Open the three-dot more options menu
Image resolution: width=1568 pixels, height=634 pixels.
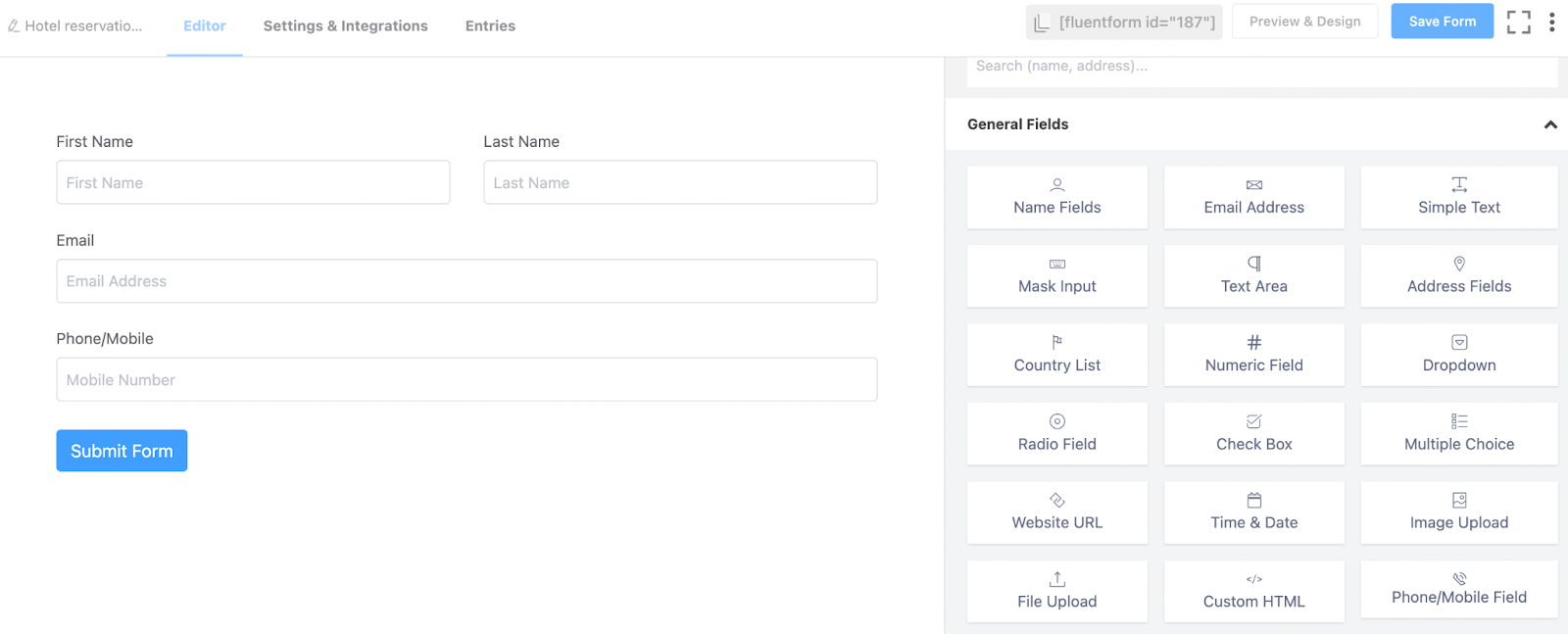tap(1551, 22)
